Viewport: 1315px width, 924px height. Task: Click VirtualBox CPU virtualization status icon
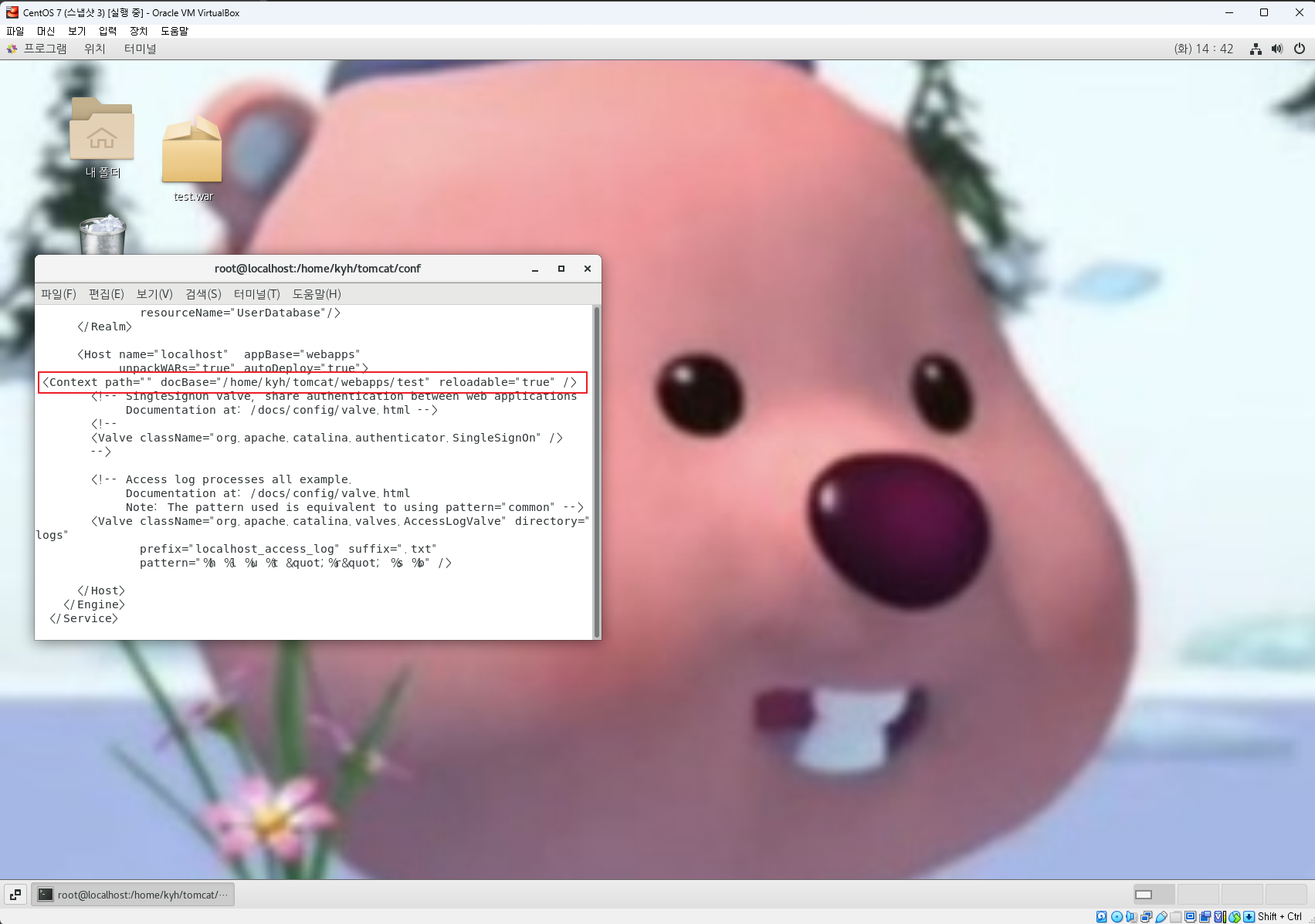(x=1220, y=916)
